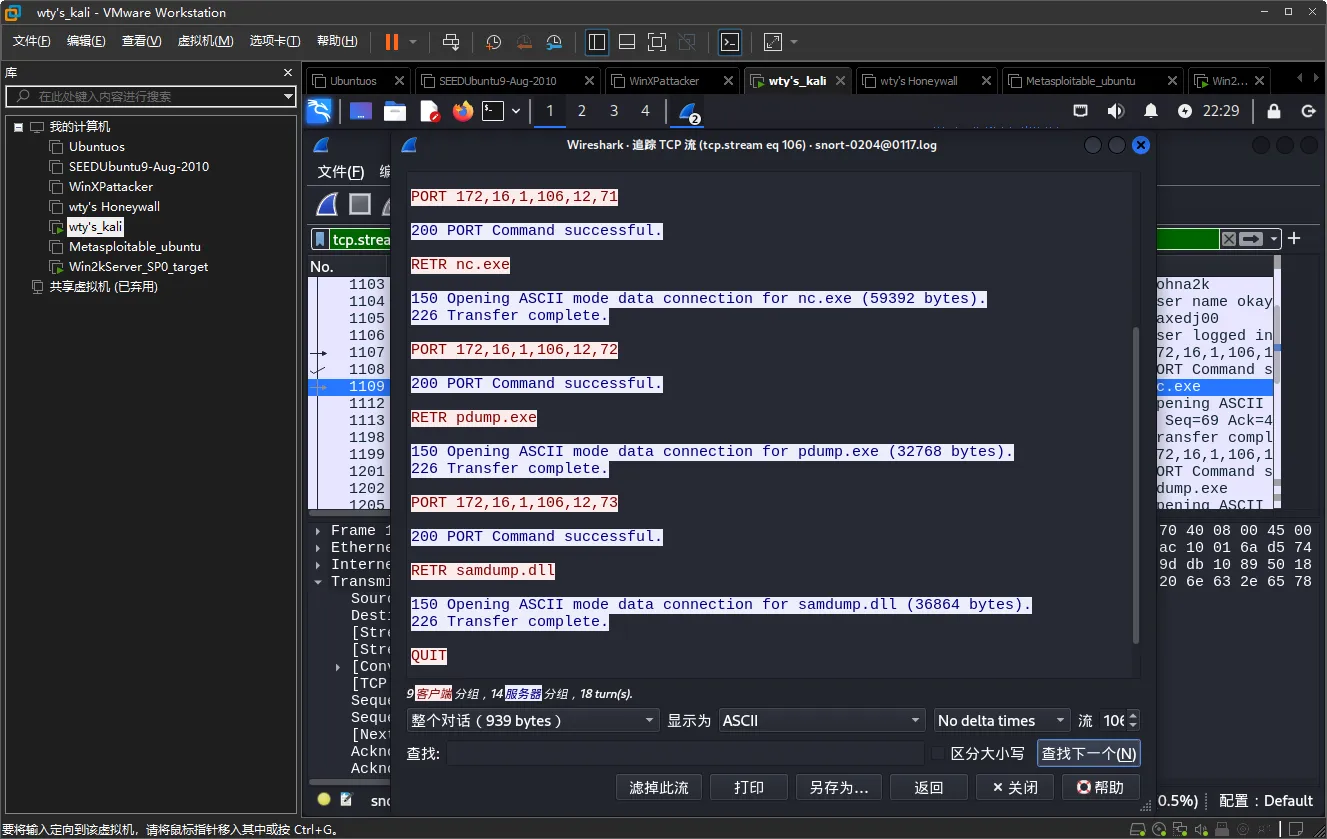Toggle the case sensitive checkbox

click(938, 753)
